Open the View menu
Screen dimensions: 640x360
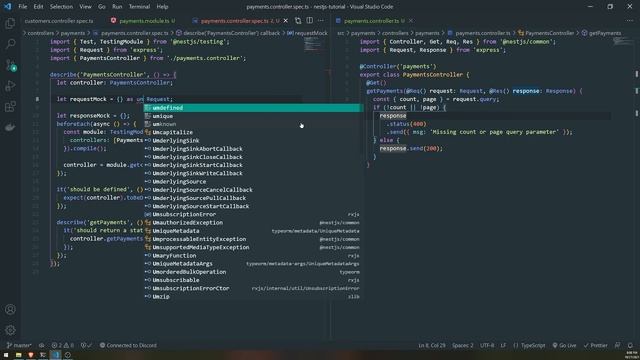click(x=85, y=7)
